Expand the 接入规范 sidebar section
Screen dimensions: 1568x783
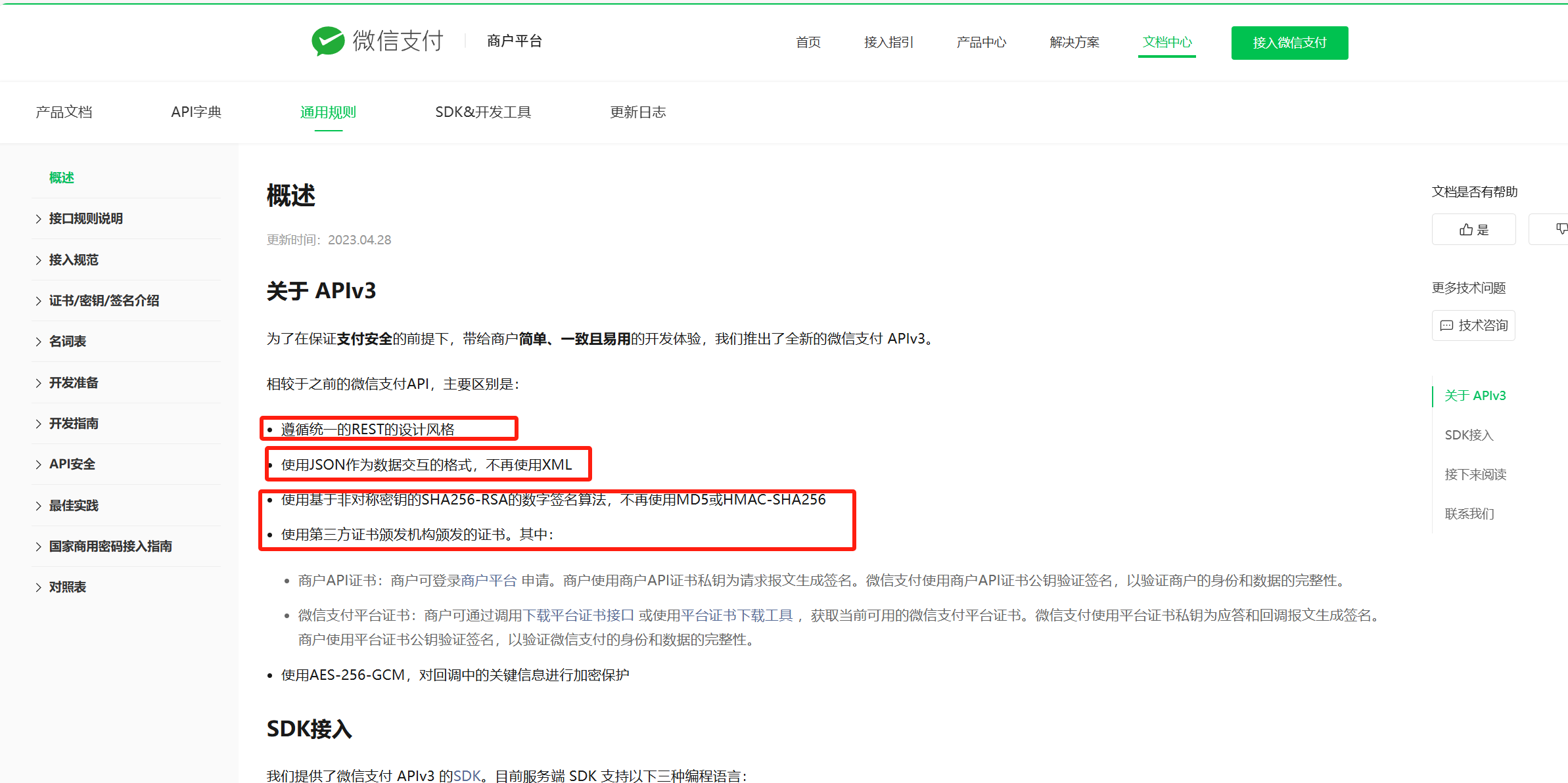[73, 260]
